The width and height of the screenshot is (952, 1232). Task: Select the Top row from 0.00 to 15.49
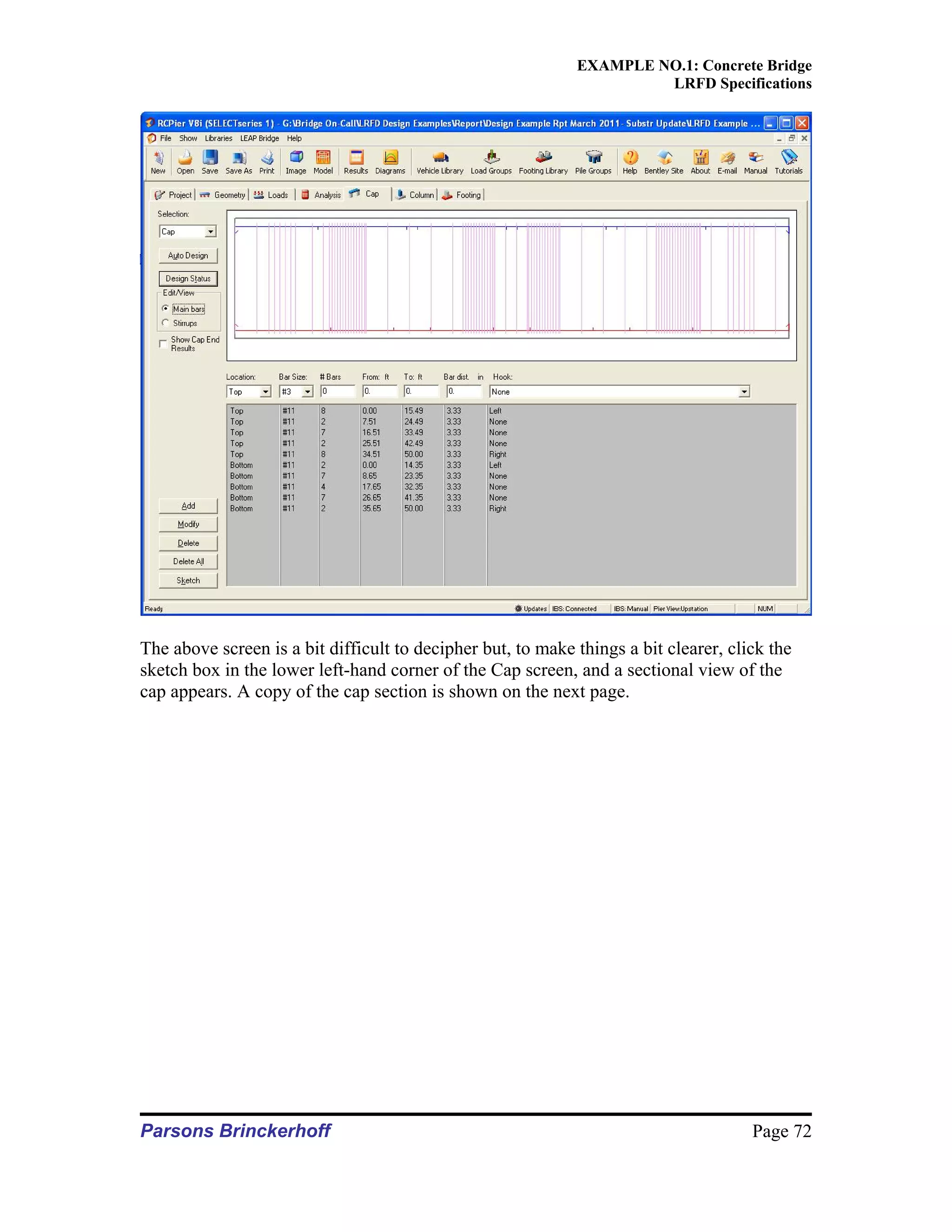511,411
